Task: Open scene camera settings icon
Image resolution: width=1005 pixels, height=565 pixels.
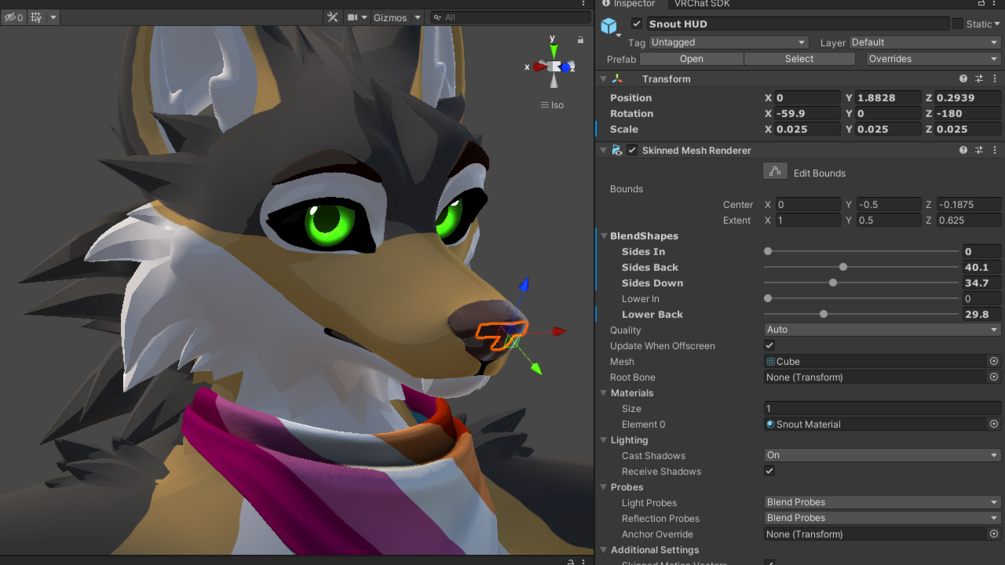Action: click(353, 17)
